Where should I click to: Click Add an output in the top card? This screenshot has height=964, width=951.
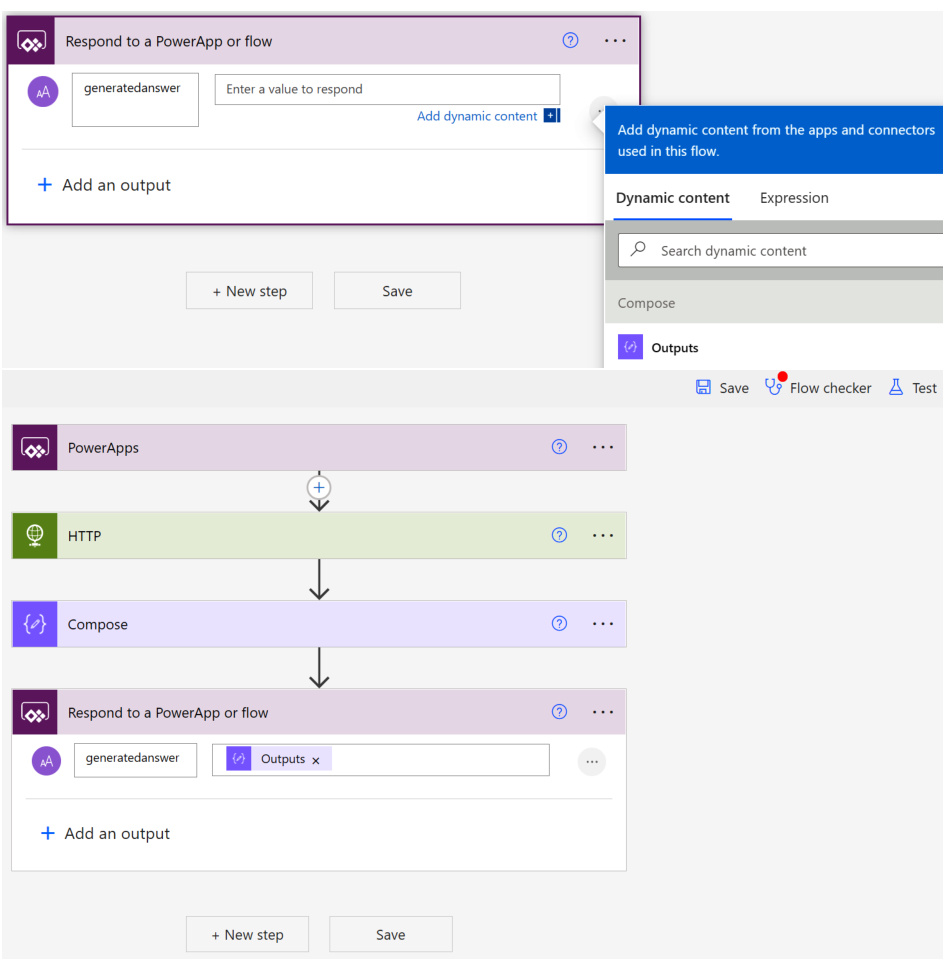tap(105, 185)
